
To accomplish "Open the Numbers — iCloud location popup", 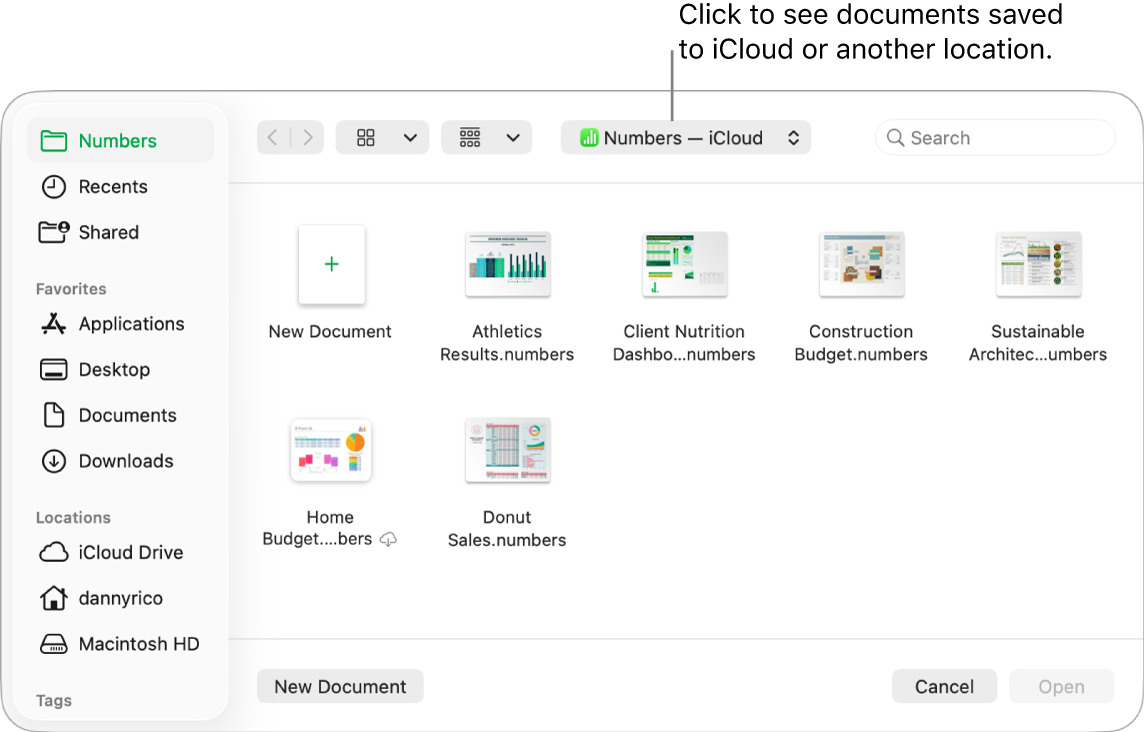I will (x=685, y=137).
